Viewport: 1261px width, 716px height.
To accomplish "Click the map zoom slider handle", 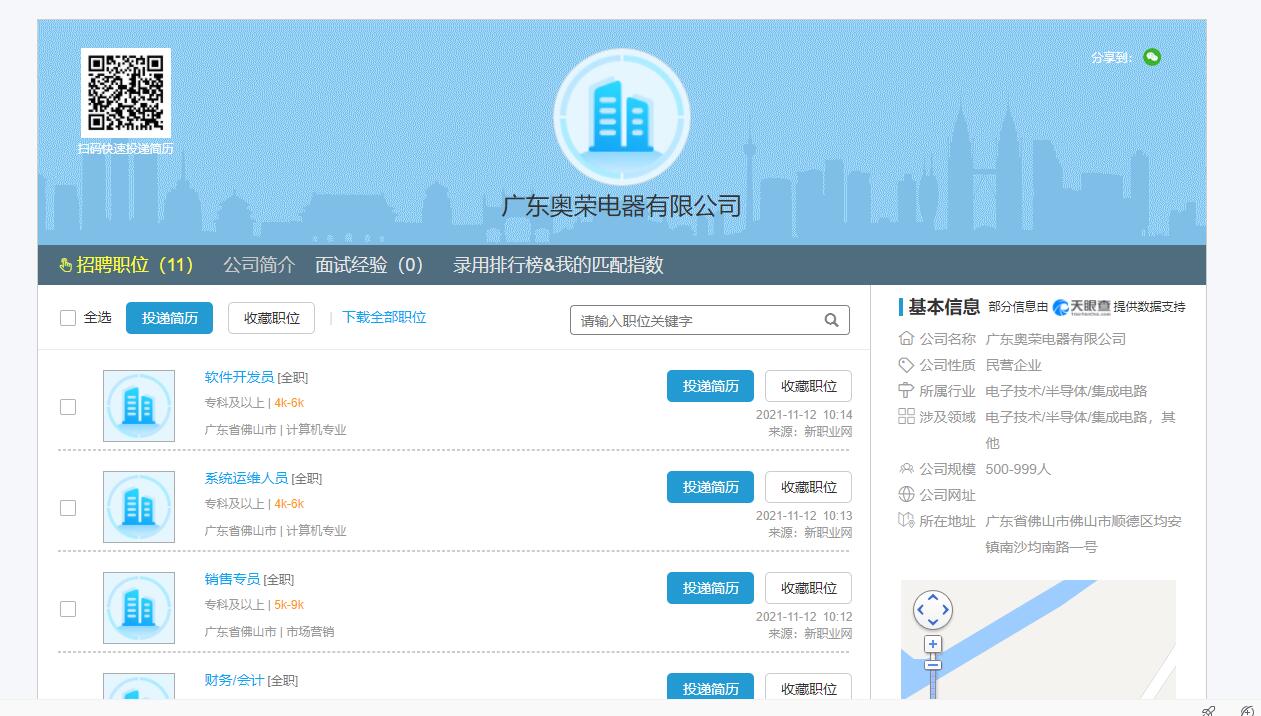I will click(932, 665).
